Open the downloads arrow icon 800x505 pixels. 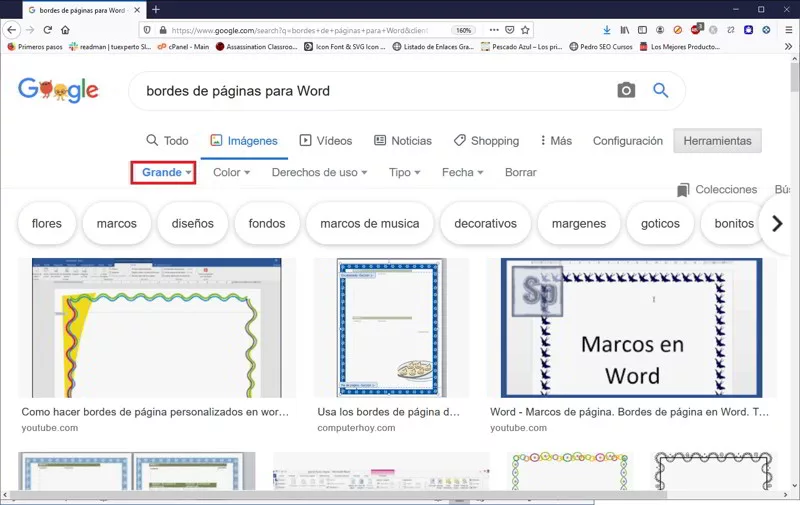point(607,30)
